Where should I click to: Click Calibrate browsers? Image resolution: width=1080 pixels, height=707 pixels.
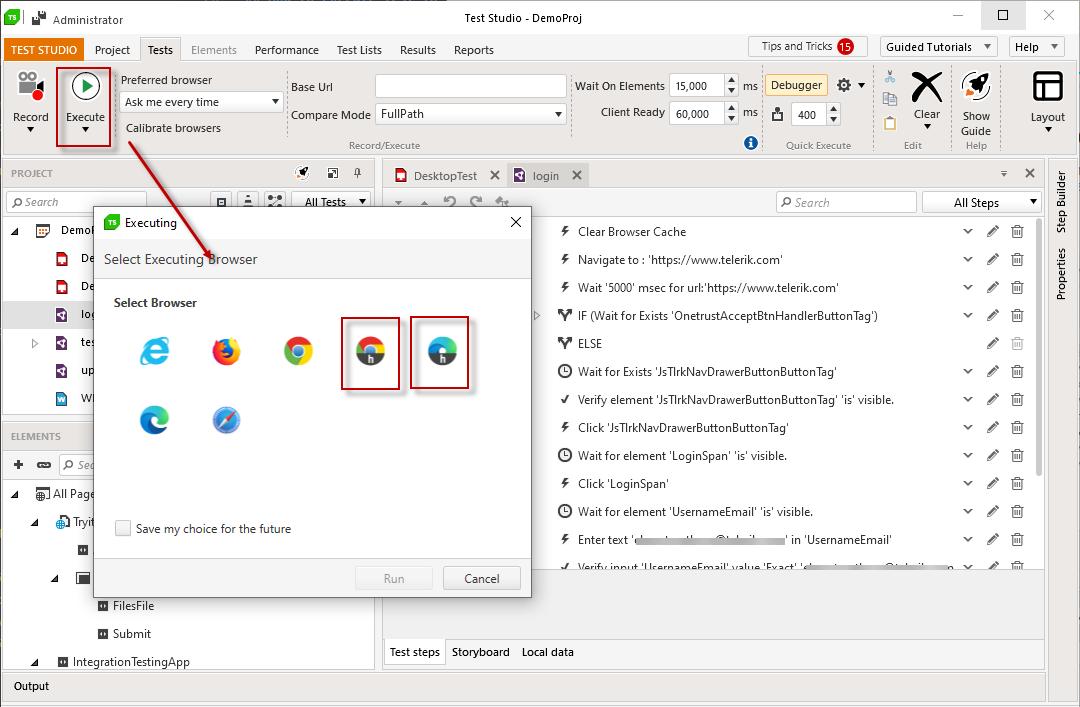click(173, 128)
